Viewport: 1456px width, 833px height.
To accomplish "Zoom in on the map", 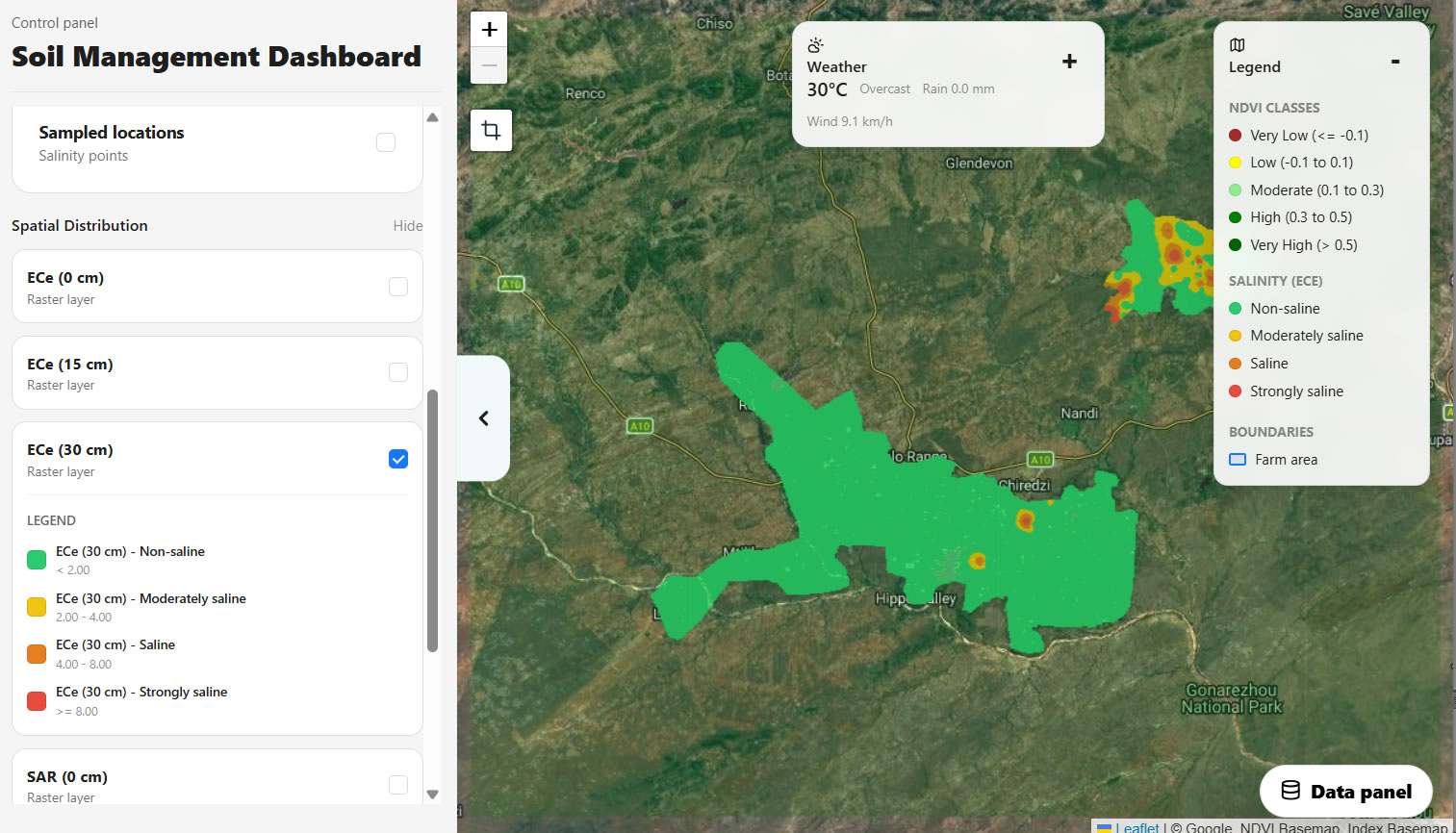I will pos(489,30).
